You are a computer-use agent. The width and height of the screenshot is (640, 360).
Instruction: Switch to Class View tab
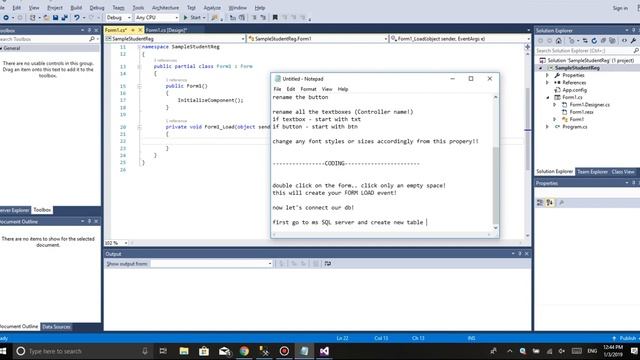point(623,172)
